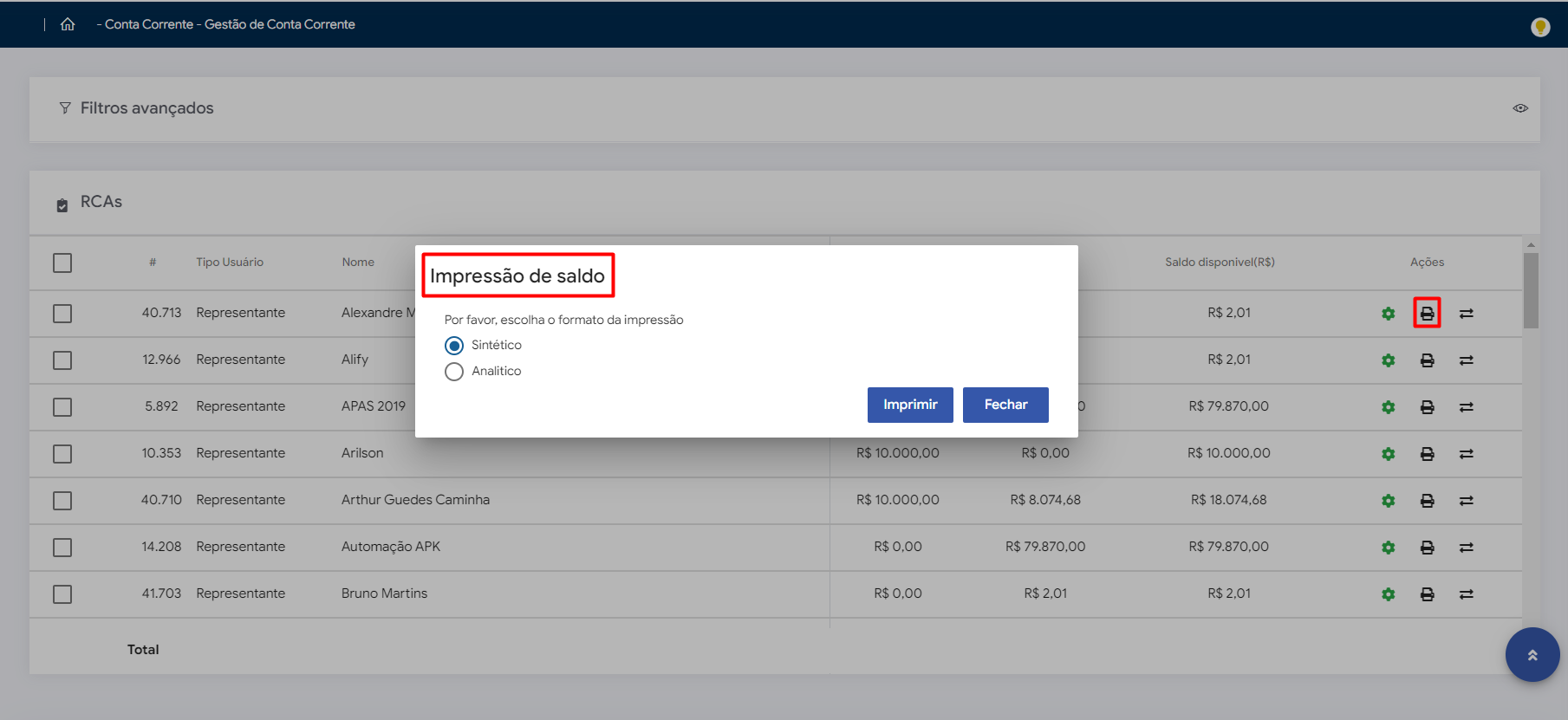Click transfer arrows icon for Alify row
This screenshot has width=1568, height=720.
coord(1466,360)
